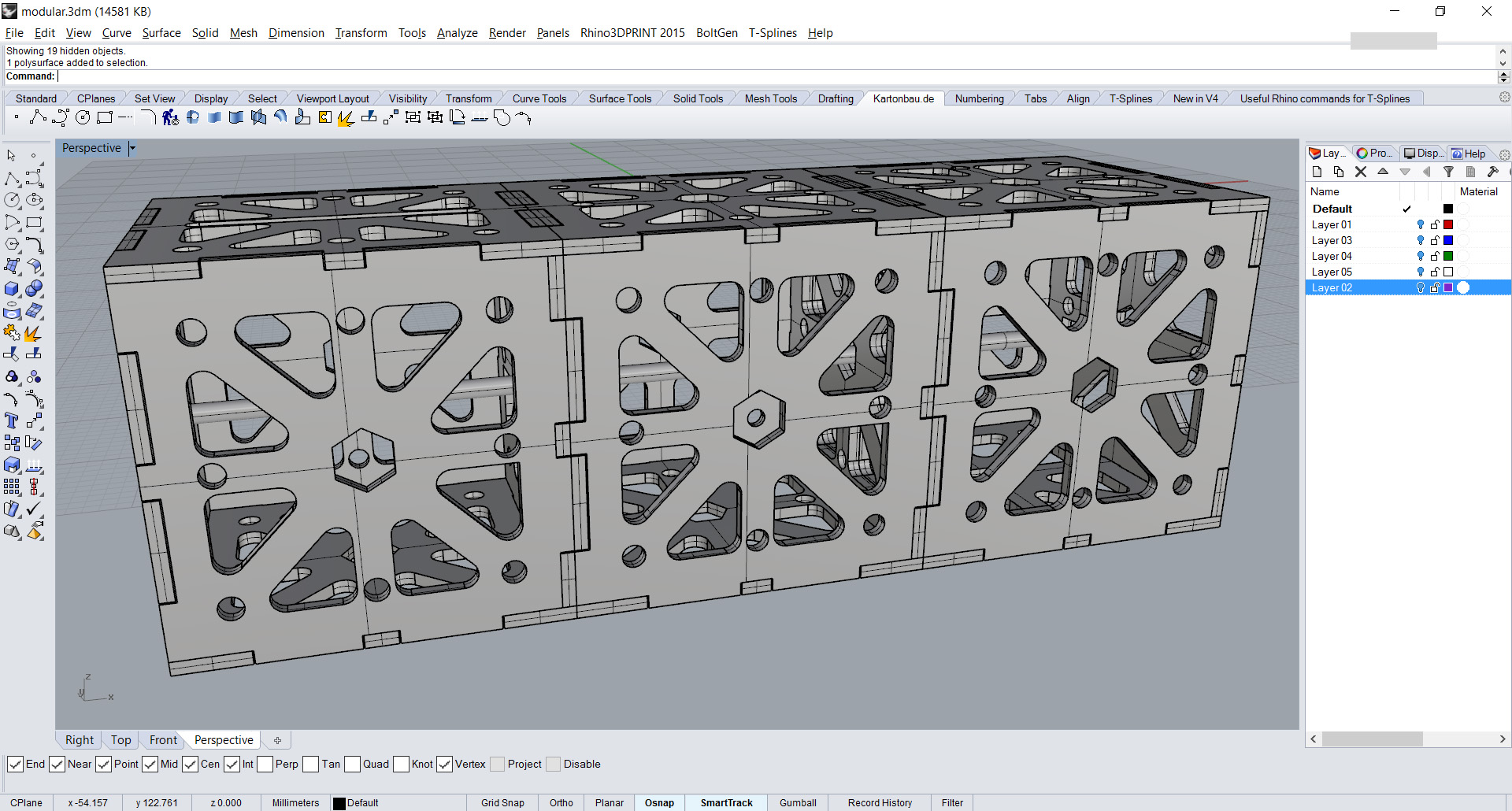Click the layer filter funnel icon
The height and width of the screenshot is (811, 1512).
click(1448, 172)
